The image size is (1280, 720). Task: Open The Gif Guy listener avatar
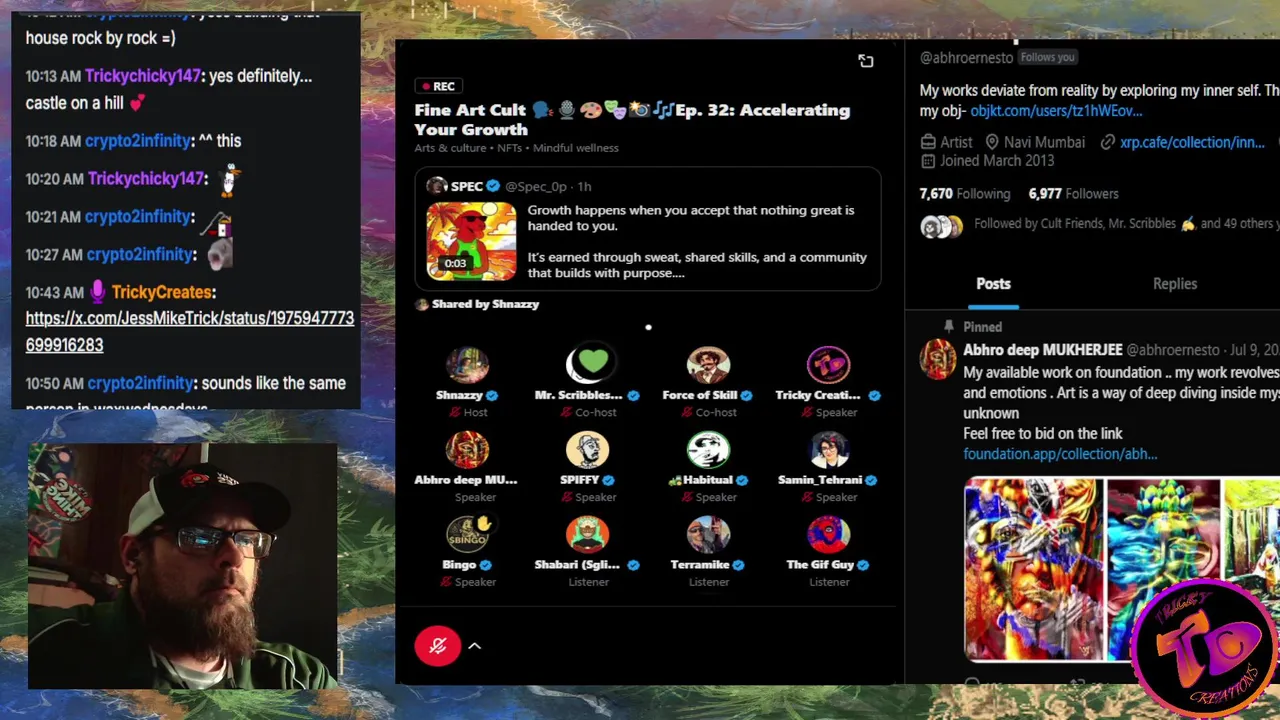click(828, 535)
